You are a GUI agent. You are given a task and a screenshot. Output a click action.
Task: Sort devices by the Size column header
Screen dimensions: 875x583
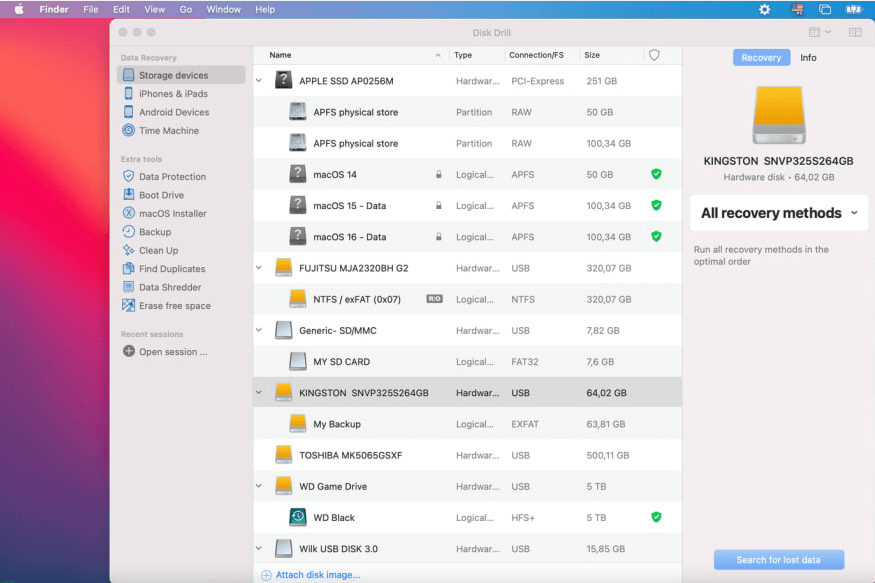click(x=592, y=55)
